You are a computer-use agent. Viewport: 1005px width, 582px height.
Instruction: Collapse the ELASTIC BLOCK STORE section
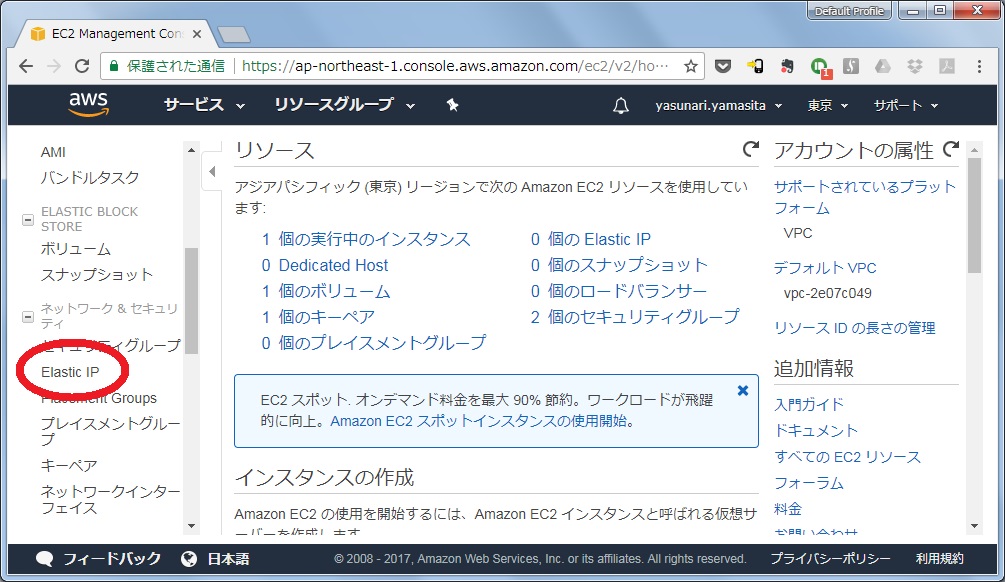28,220
